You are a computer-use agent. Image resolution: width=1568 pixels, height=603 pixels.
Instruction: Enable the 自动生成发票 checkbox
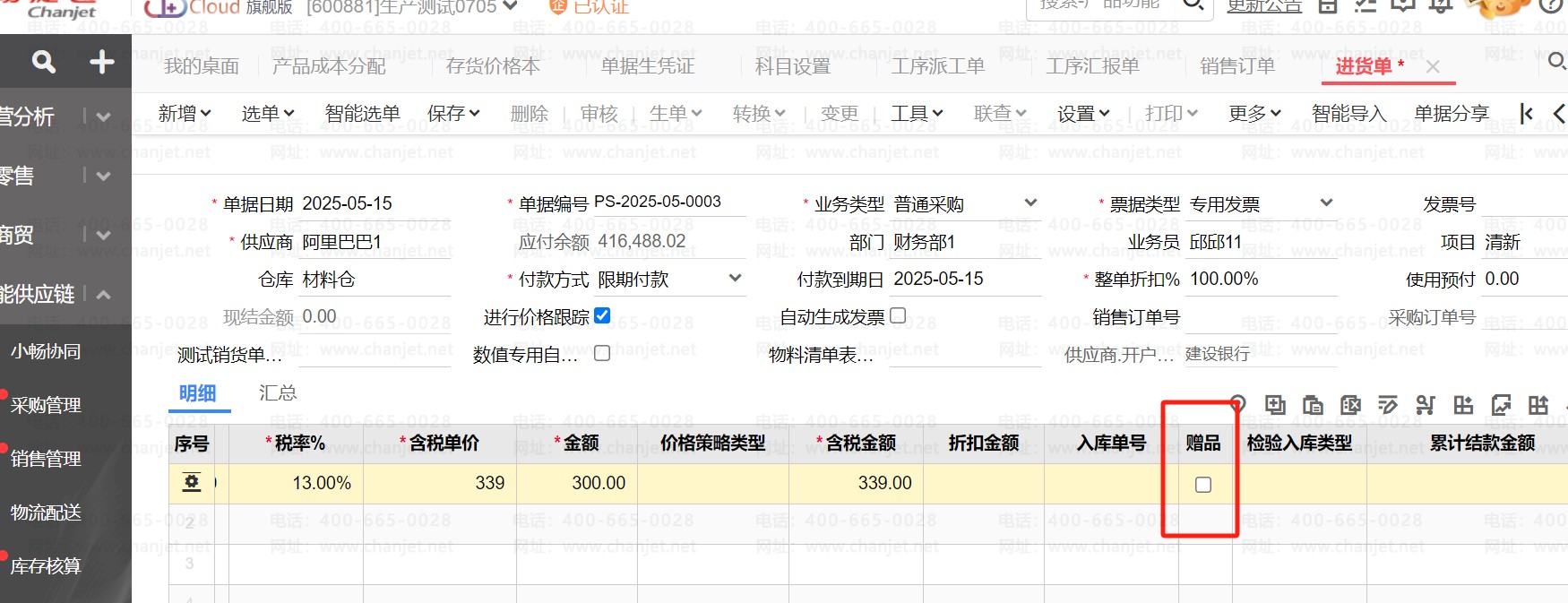click(x=898, y=315)
